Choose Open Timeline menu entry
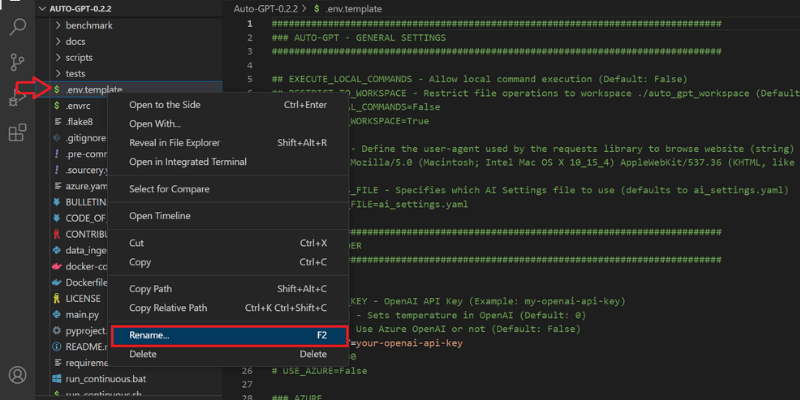 tap(228, 216)
